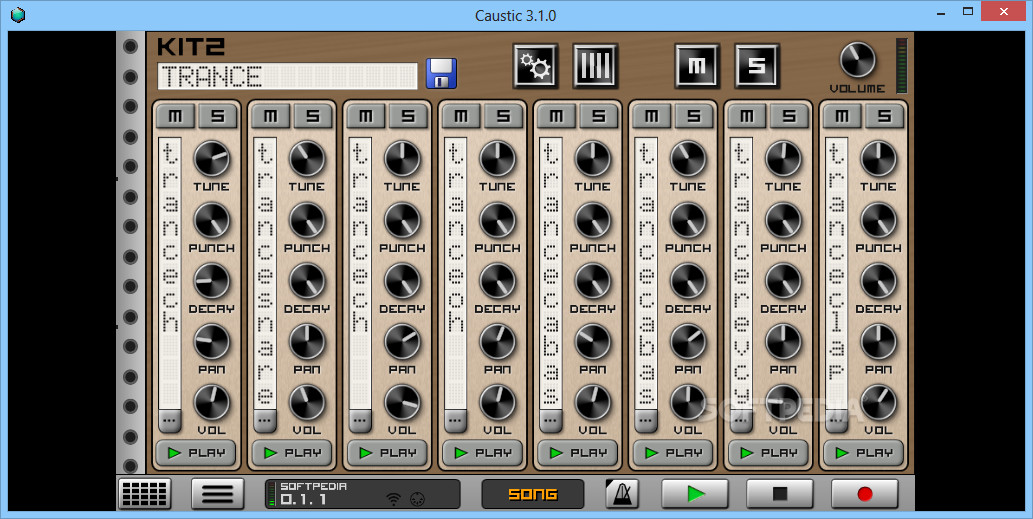Start recording with the red record button
This screenshot has height=519, width=1033.
[864, 493]
